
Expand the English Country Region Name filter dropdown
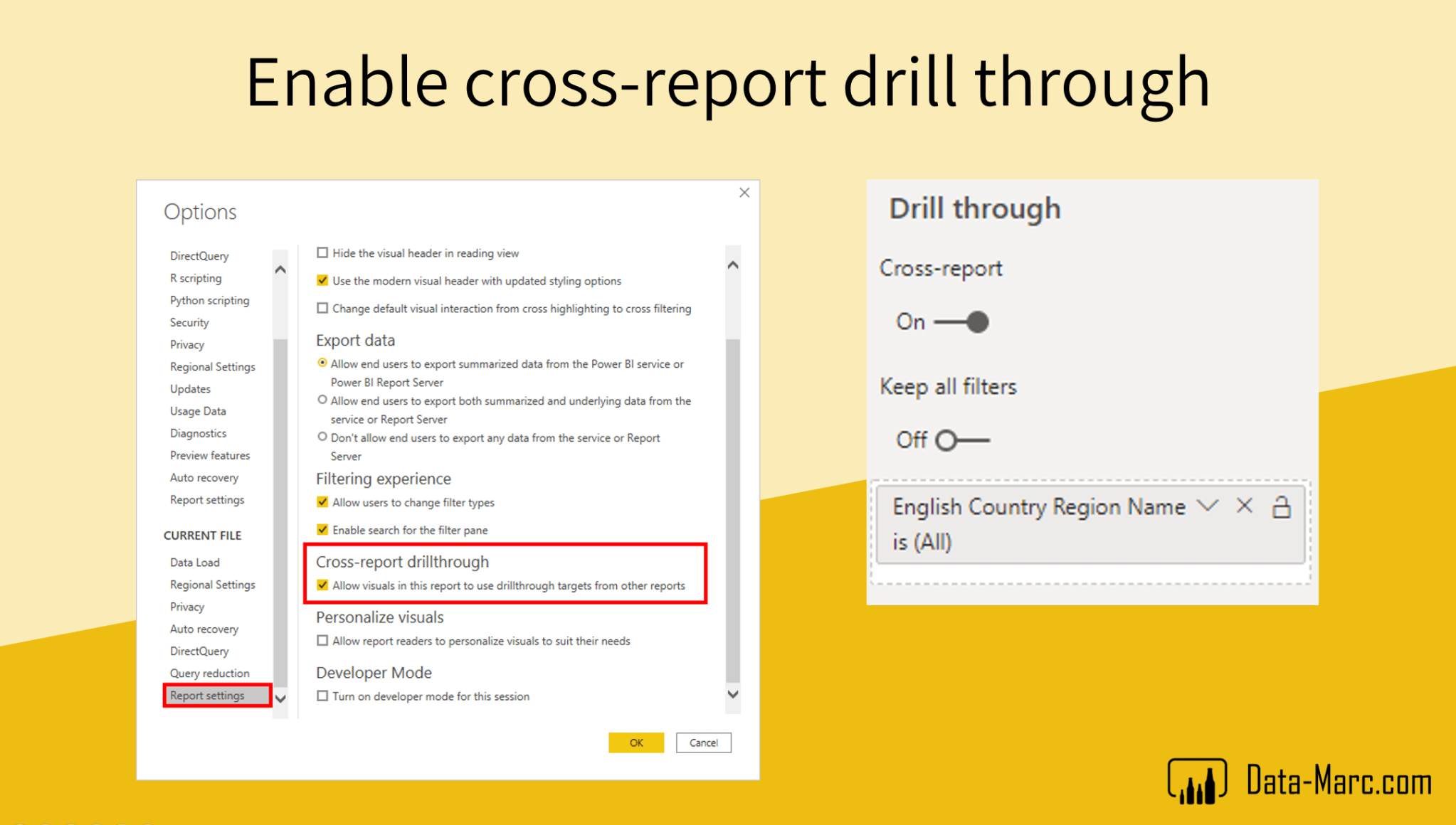(1208, 506)
